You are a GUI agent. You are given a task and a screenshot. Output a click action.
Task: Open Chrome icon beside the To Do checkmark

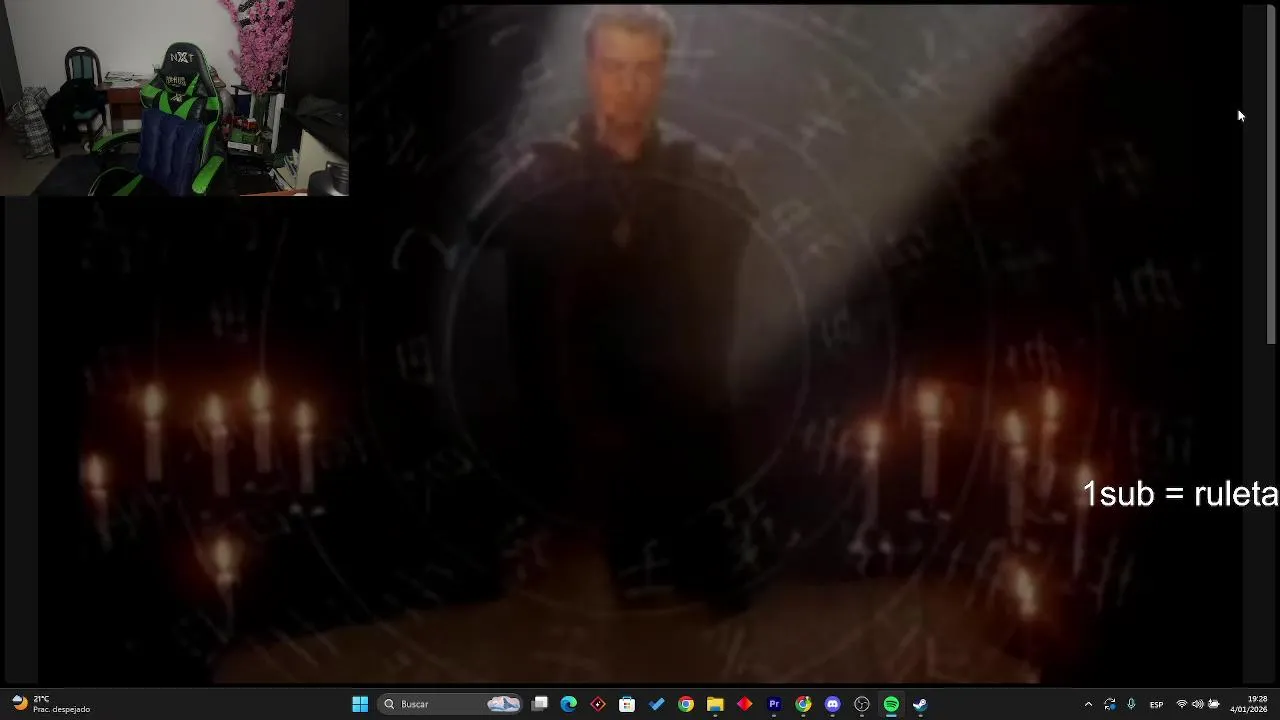686,704
